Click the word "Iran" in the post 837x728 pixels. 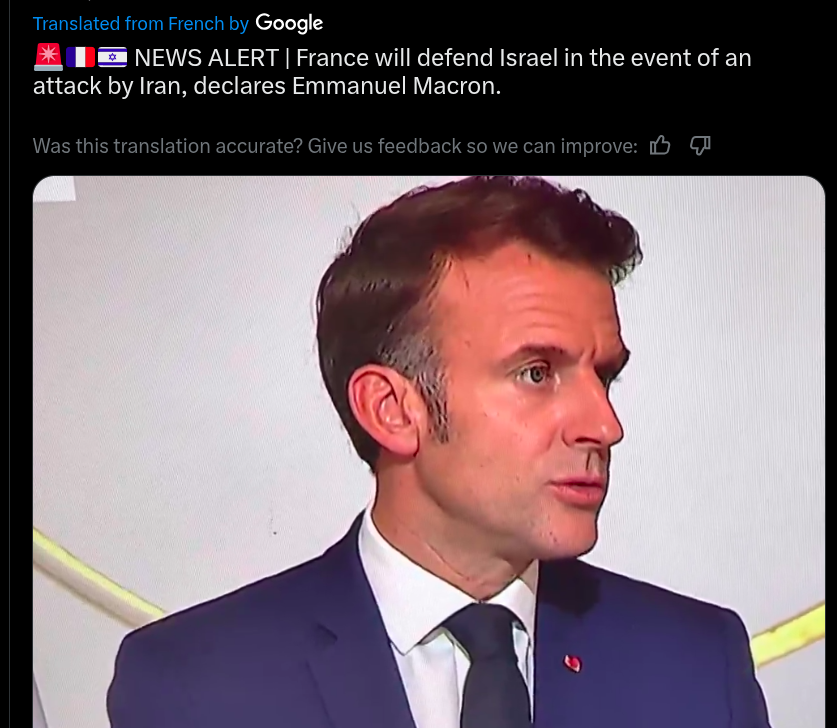160,86
